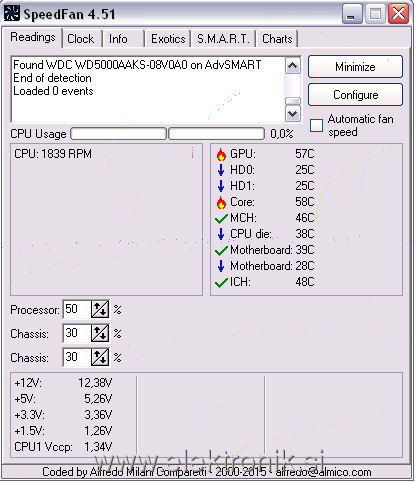The height and width of the screenshot is (482, 417).
Task: Switch to the Clock tab
Action: click(x=81, y=39)
